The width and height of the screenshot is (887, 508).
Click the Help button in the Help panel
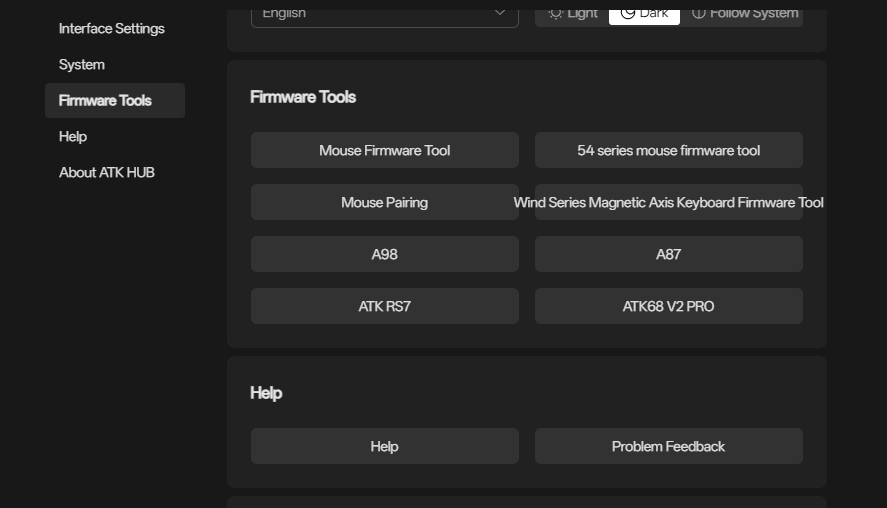pyautogui.click(x=385, y=446)
